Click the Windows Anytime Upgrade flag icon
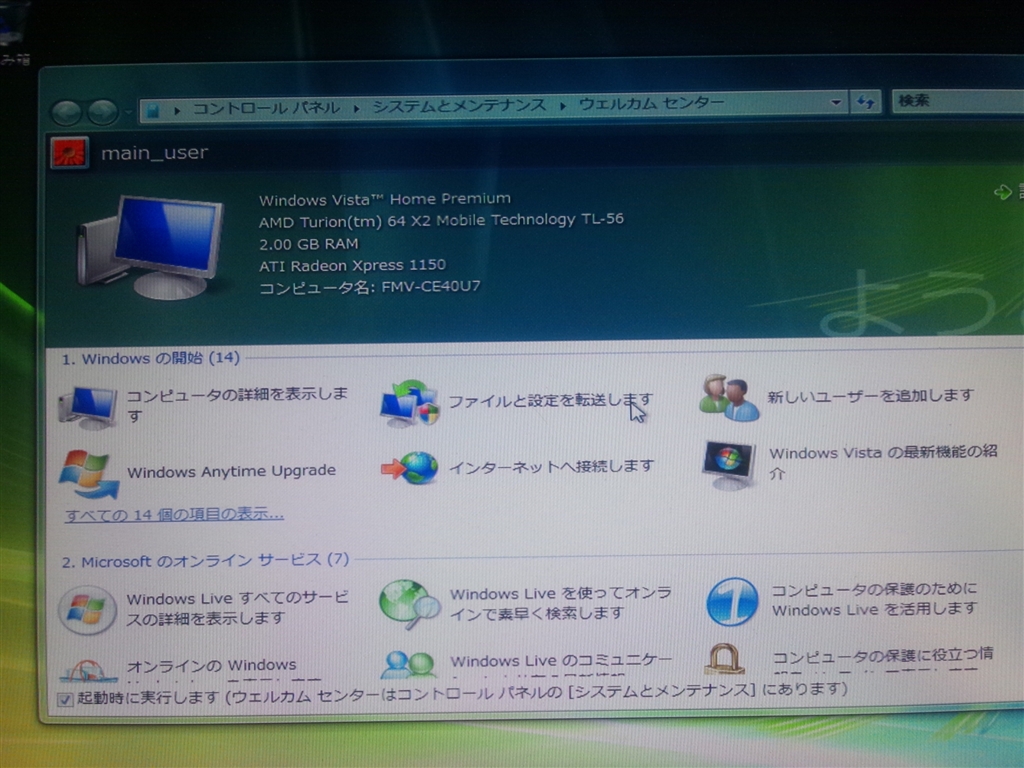The height and width of the screenshot is (768, 1024). (x=88, y=475)
